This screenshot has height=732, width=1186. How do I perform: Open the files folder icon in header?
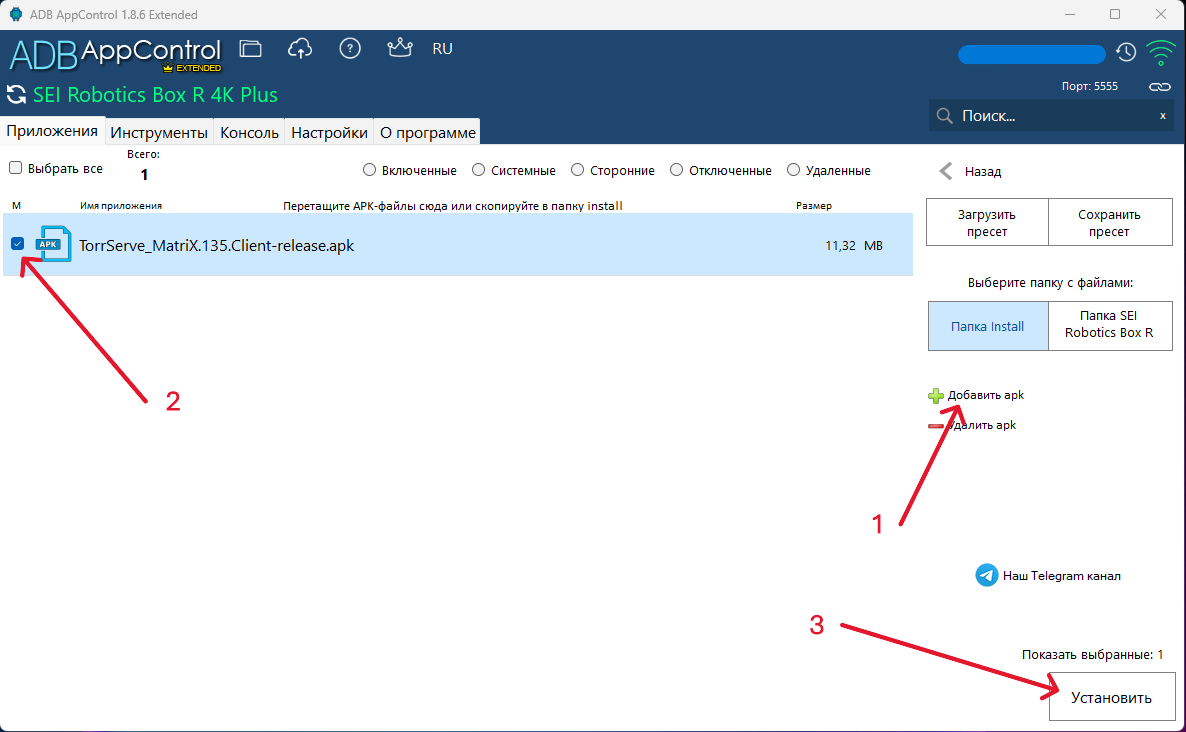coord(250,49)
